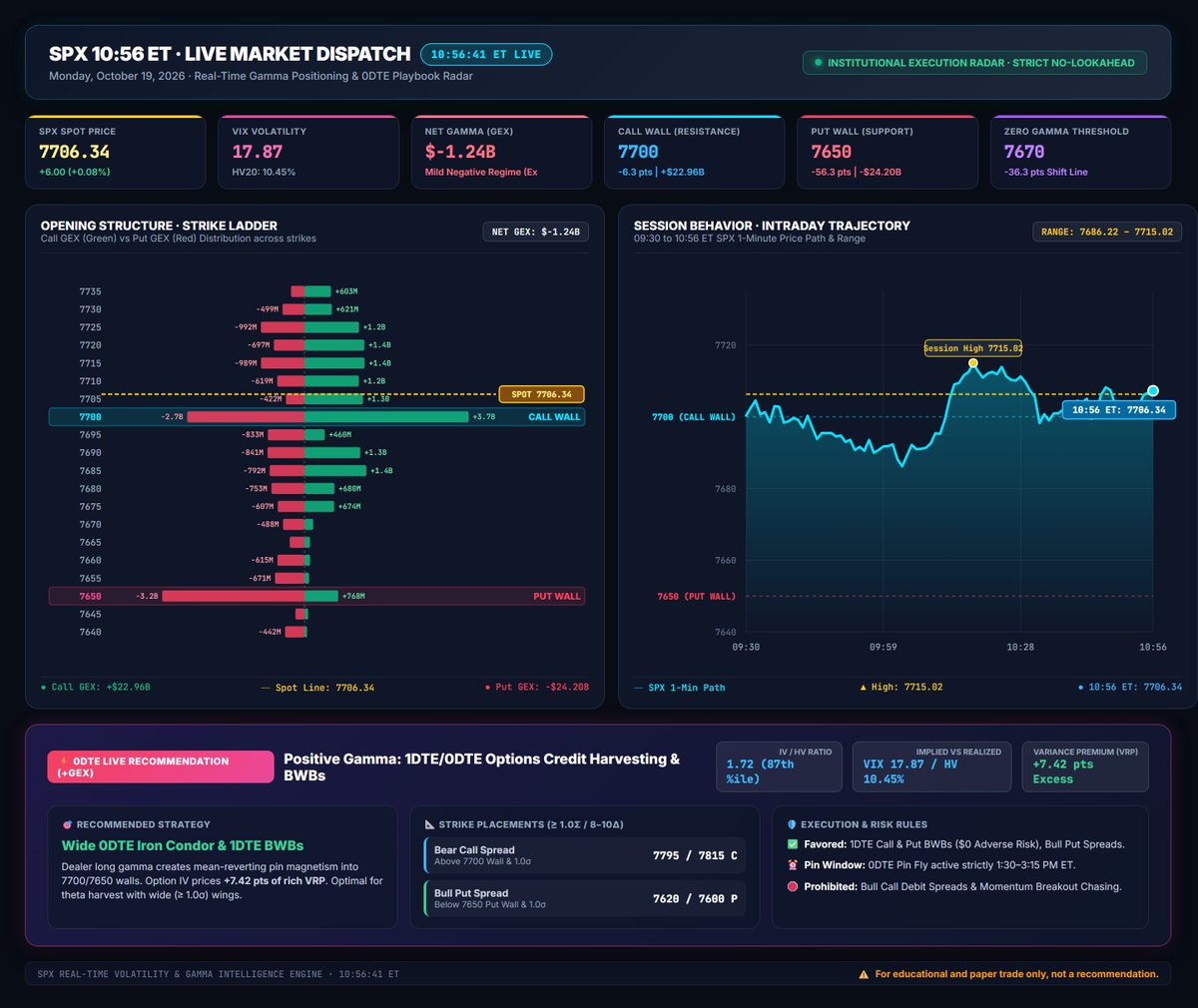The image size is (1198, 1008).
Task: Open the Net Gamma (GEX) card
Action: 501,152
